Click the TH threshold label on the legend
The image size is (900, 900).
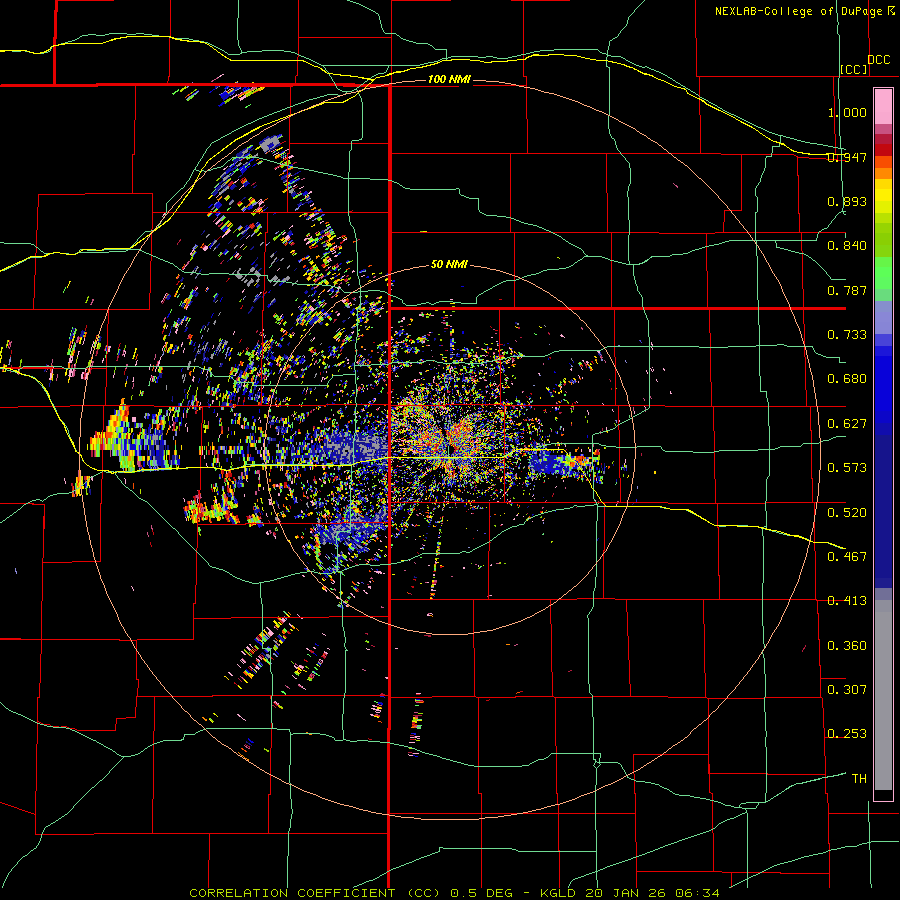[x=859, y=779]
